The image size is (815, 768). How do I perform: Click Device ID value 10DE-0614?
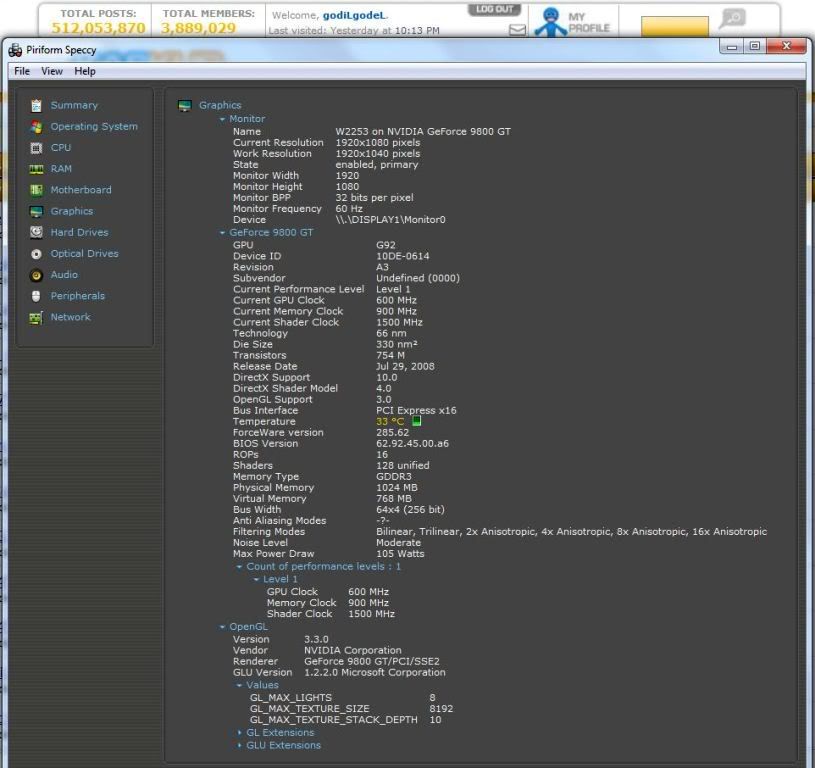click(402, 256)
